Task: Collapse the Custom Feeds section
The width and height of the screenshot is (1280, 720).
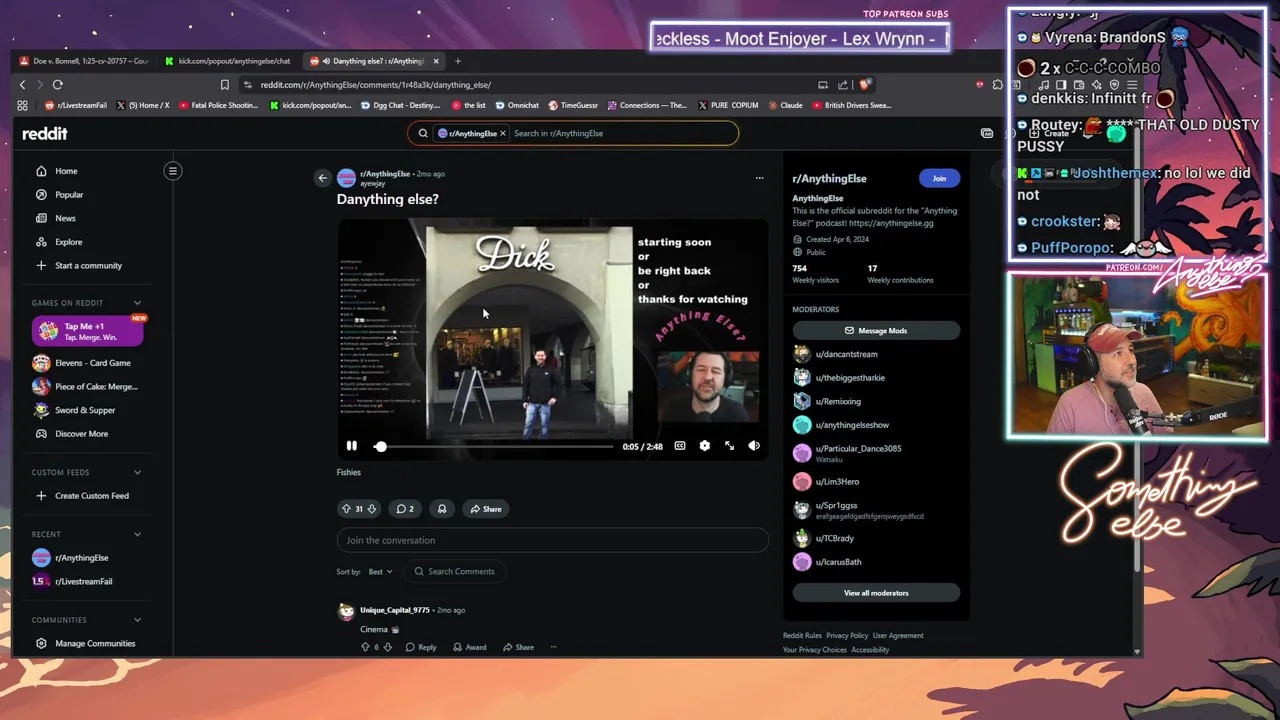Action: [137, 472]
